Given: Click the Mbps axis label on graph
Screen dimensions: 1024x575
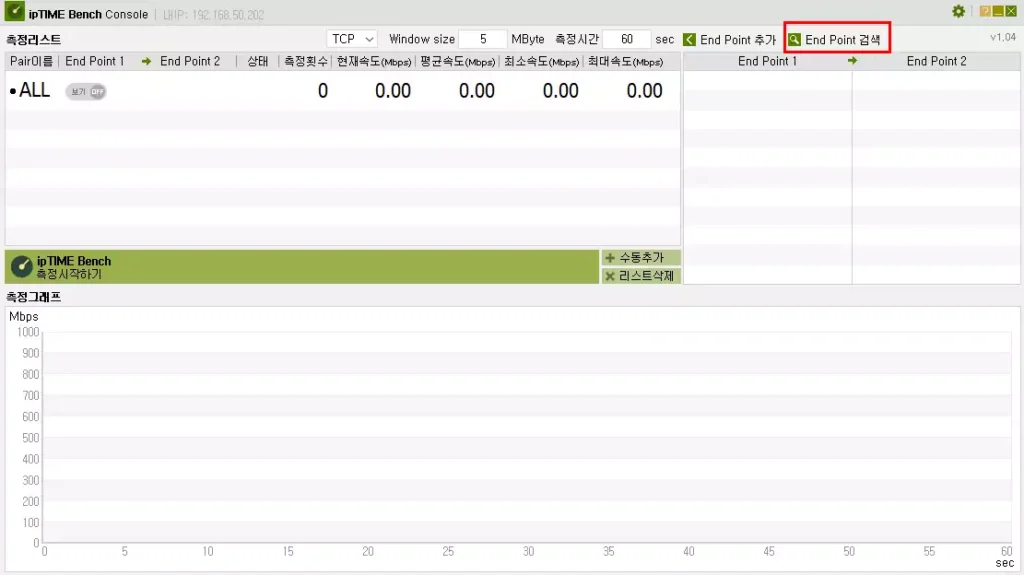Looking at the screenshot, I should coord(24,316).
